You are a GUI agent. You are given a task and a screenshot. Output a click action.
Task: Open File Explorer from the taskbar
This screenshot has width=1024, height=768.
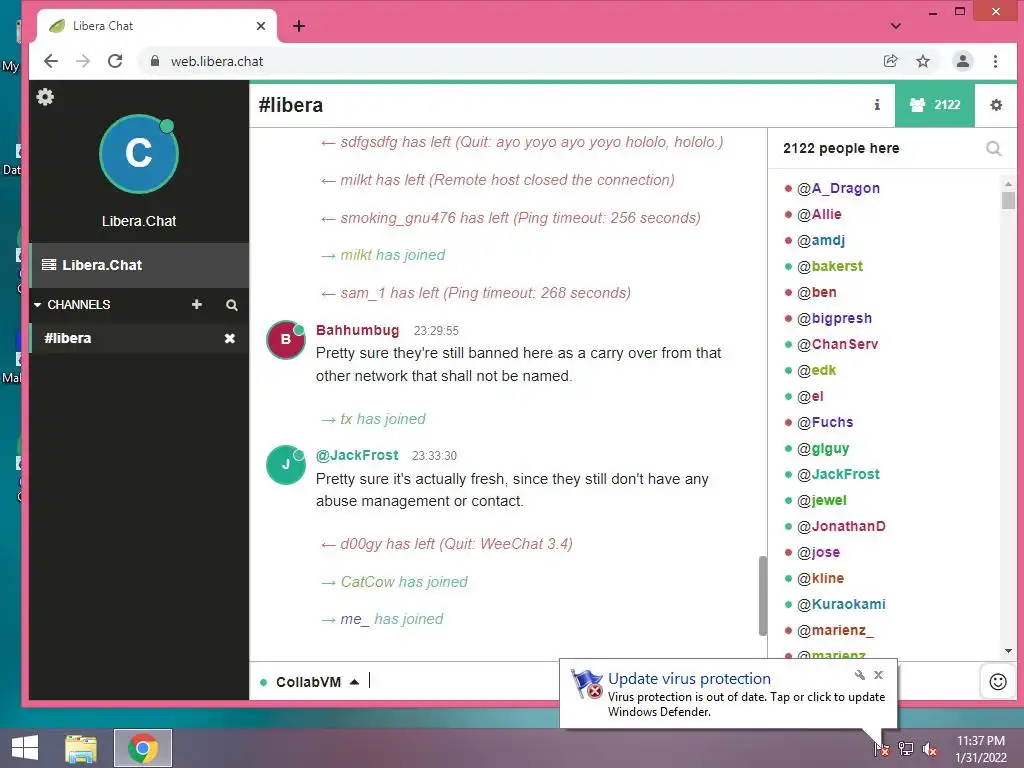(81, 748)
